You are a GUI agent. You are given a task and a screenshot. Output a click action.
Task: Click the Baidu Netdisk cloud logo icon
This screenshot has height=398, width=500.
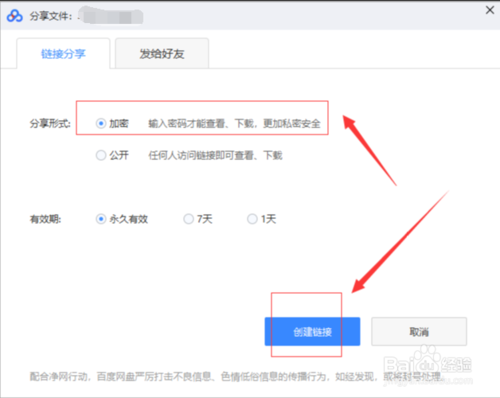[x=15, y=16]
